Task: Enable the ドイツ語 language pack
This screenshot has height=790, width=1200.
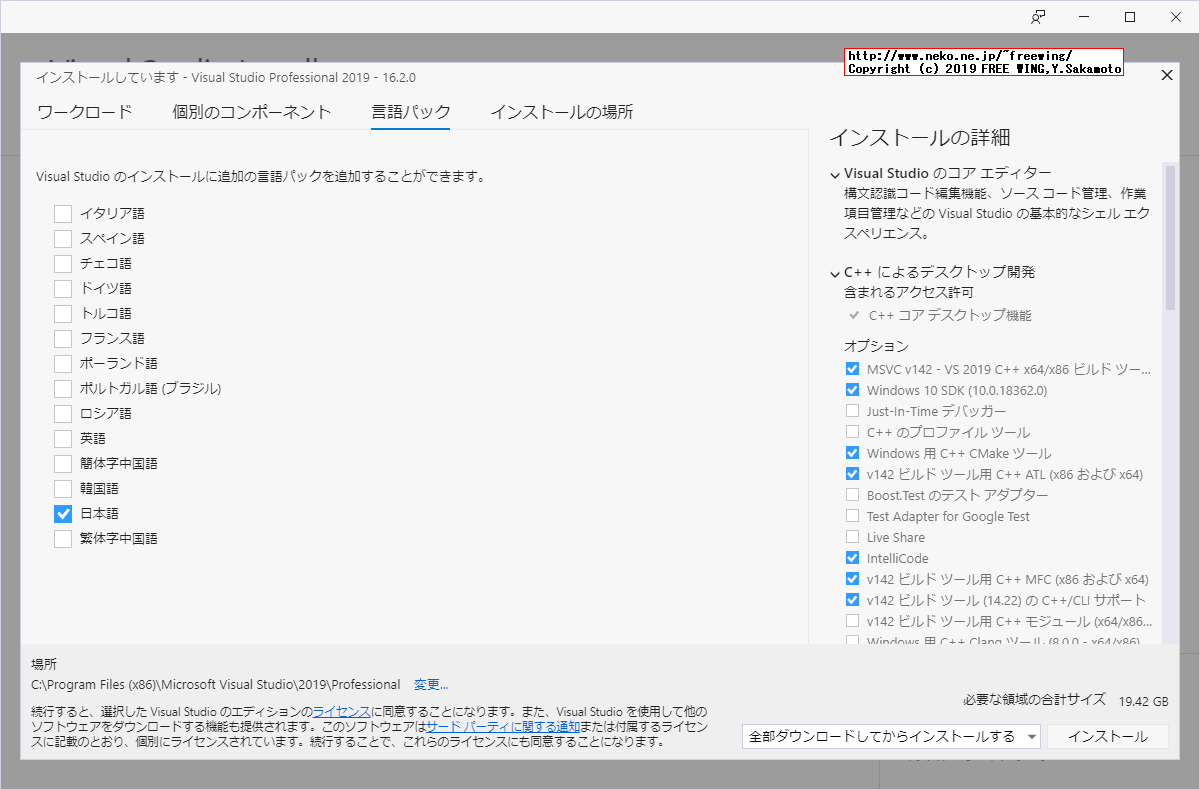Action: tap(62, 288)
